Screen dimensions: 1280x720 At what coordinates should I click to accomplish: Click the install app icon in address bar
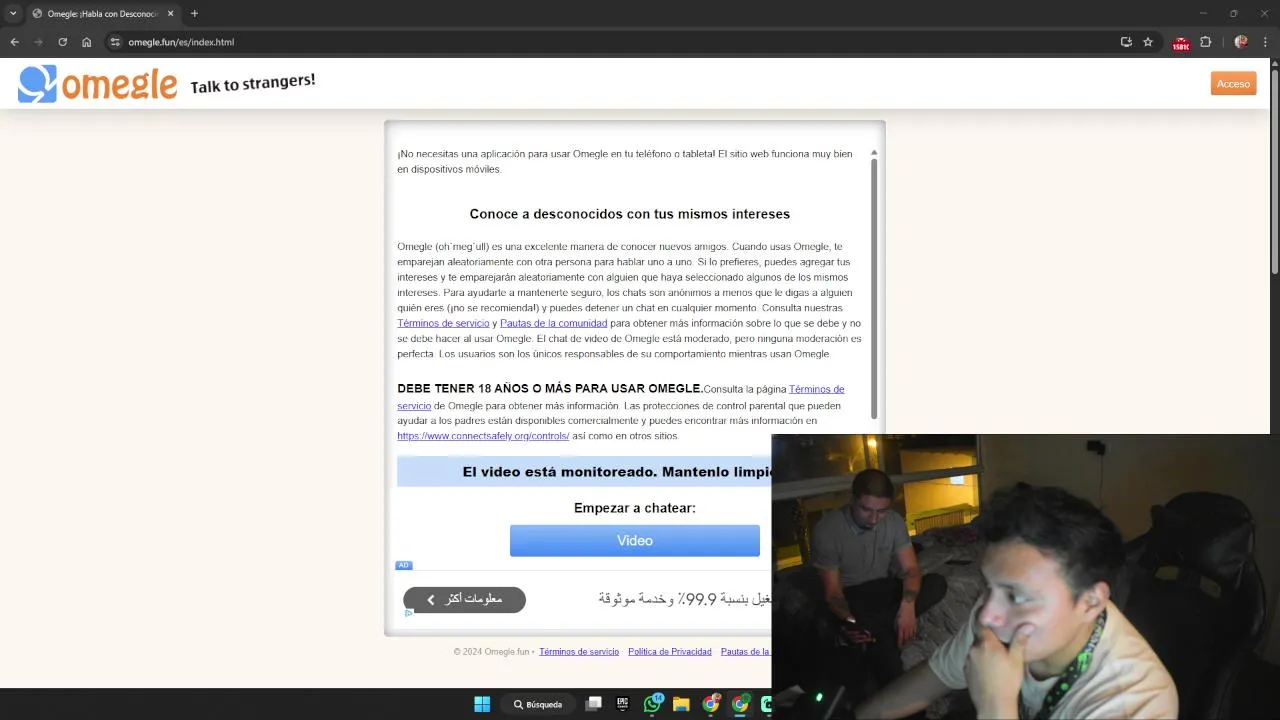1126,42
